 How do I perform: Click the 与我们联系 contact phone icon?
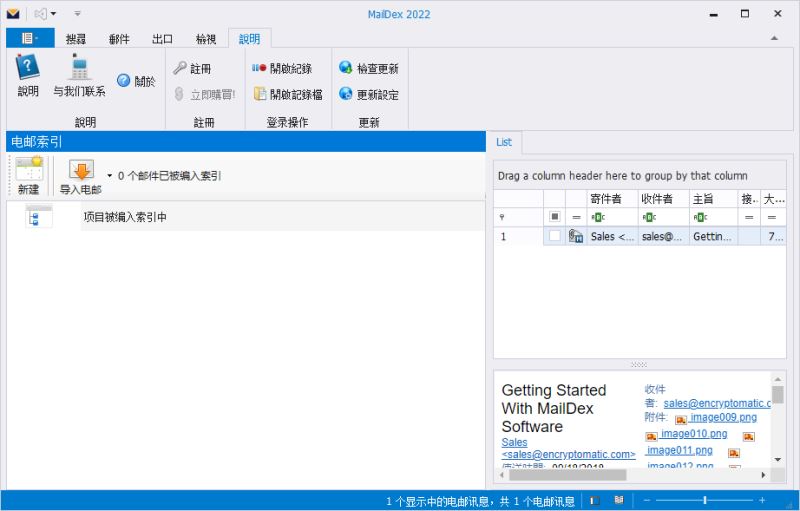[79, 67]
